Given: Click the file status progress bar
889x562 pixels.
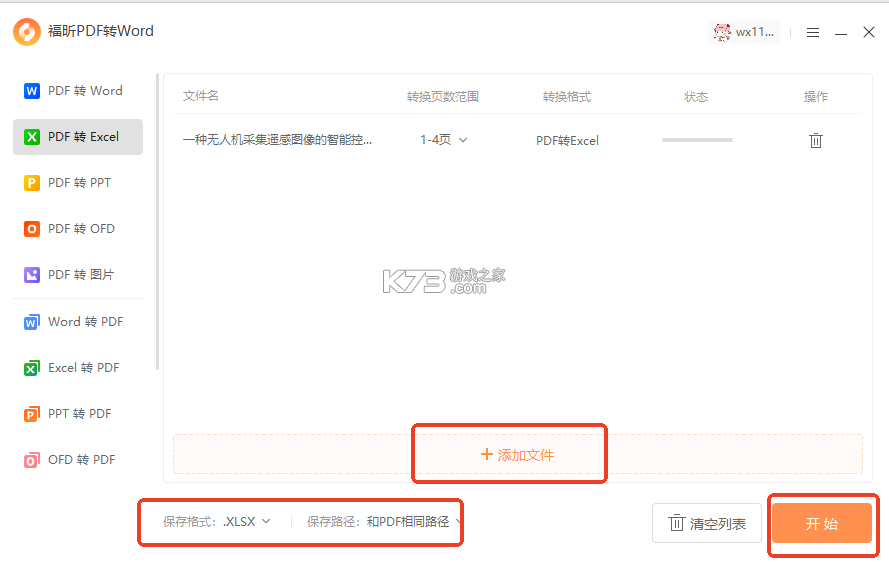Looking at the screenshot, I should tap(697, 140).
